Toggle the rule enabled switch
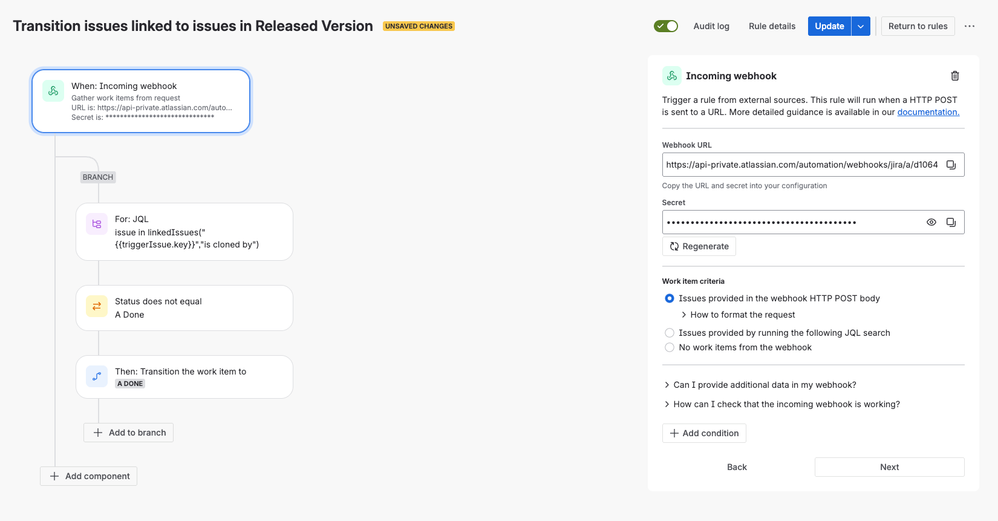 click(x=666, y=26)
